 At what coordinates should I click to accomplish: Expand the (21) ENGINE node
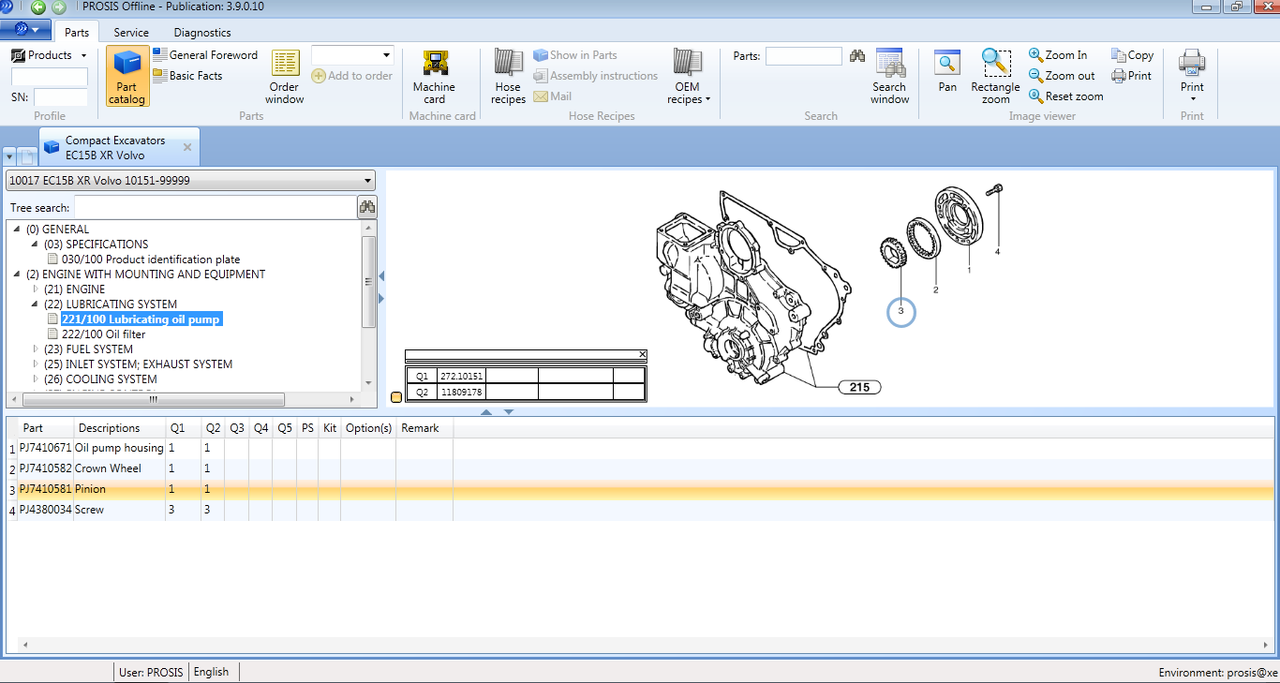pyautogui.click(x=36, y=289)
